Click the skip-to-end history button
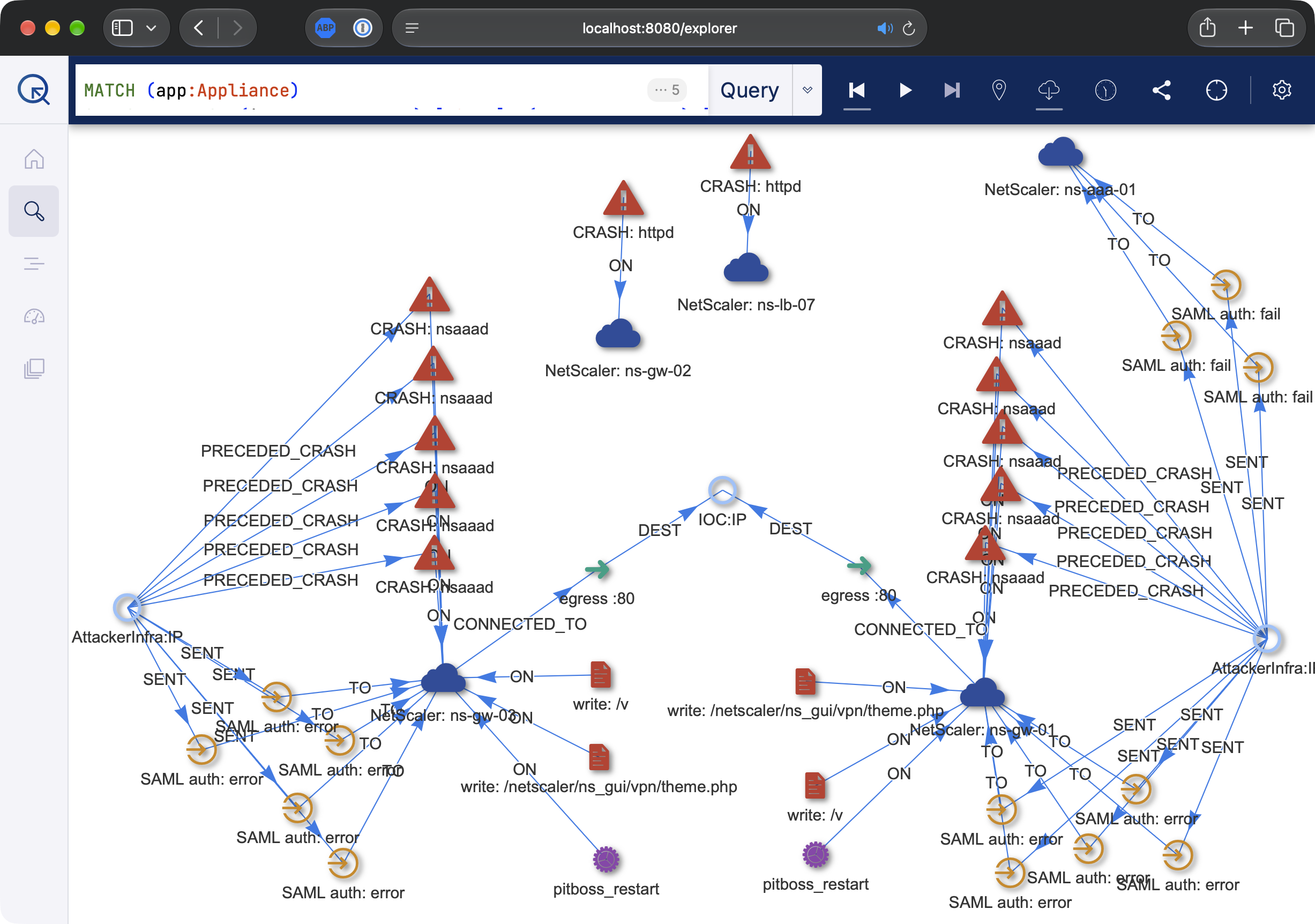The height and width of the screenshot is (924, 1315). [x=952, y=90]
